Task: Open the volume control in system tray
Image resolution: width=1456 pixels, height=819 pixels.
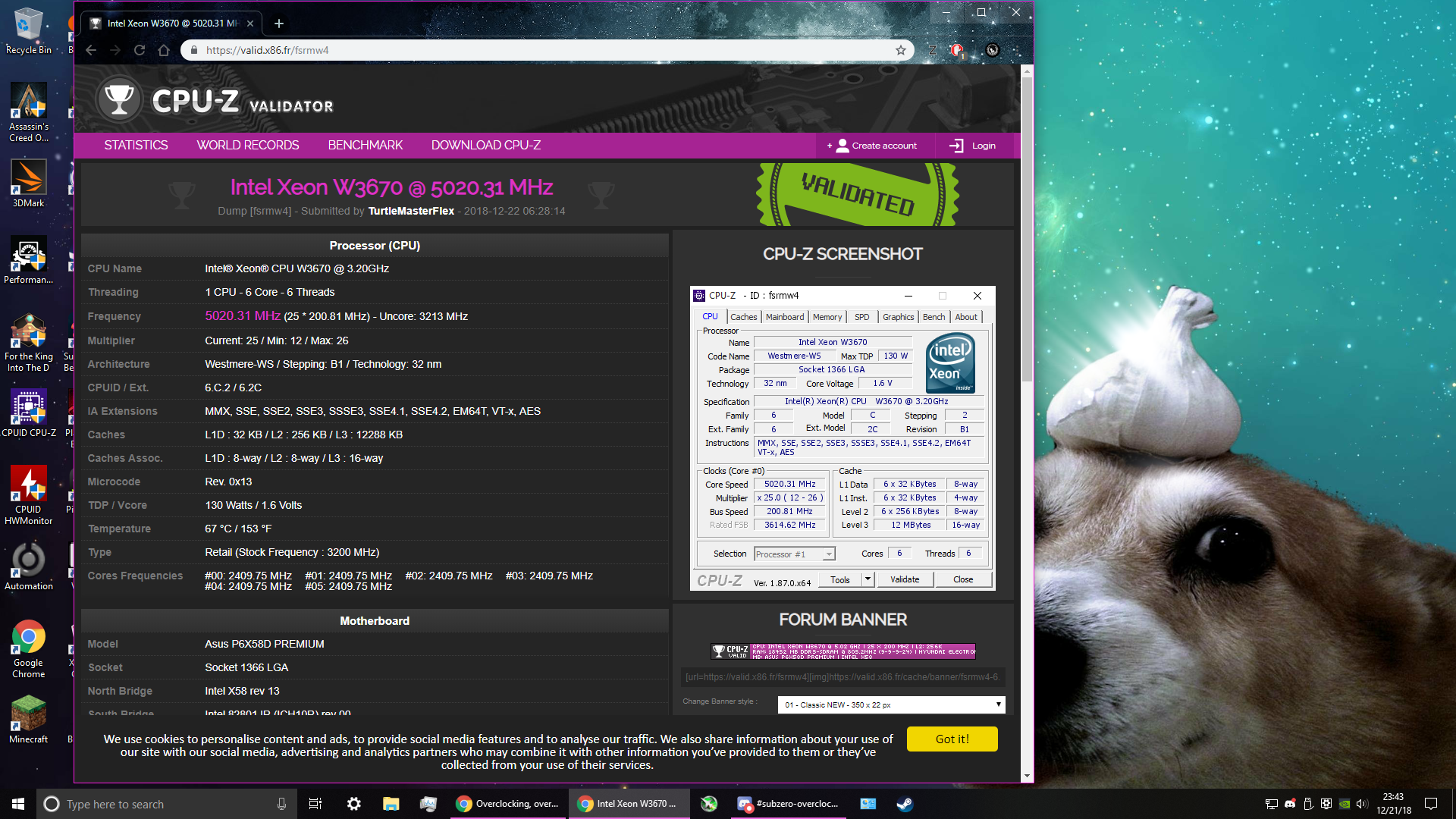Action: (x=1362, y=804)
